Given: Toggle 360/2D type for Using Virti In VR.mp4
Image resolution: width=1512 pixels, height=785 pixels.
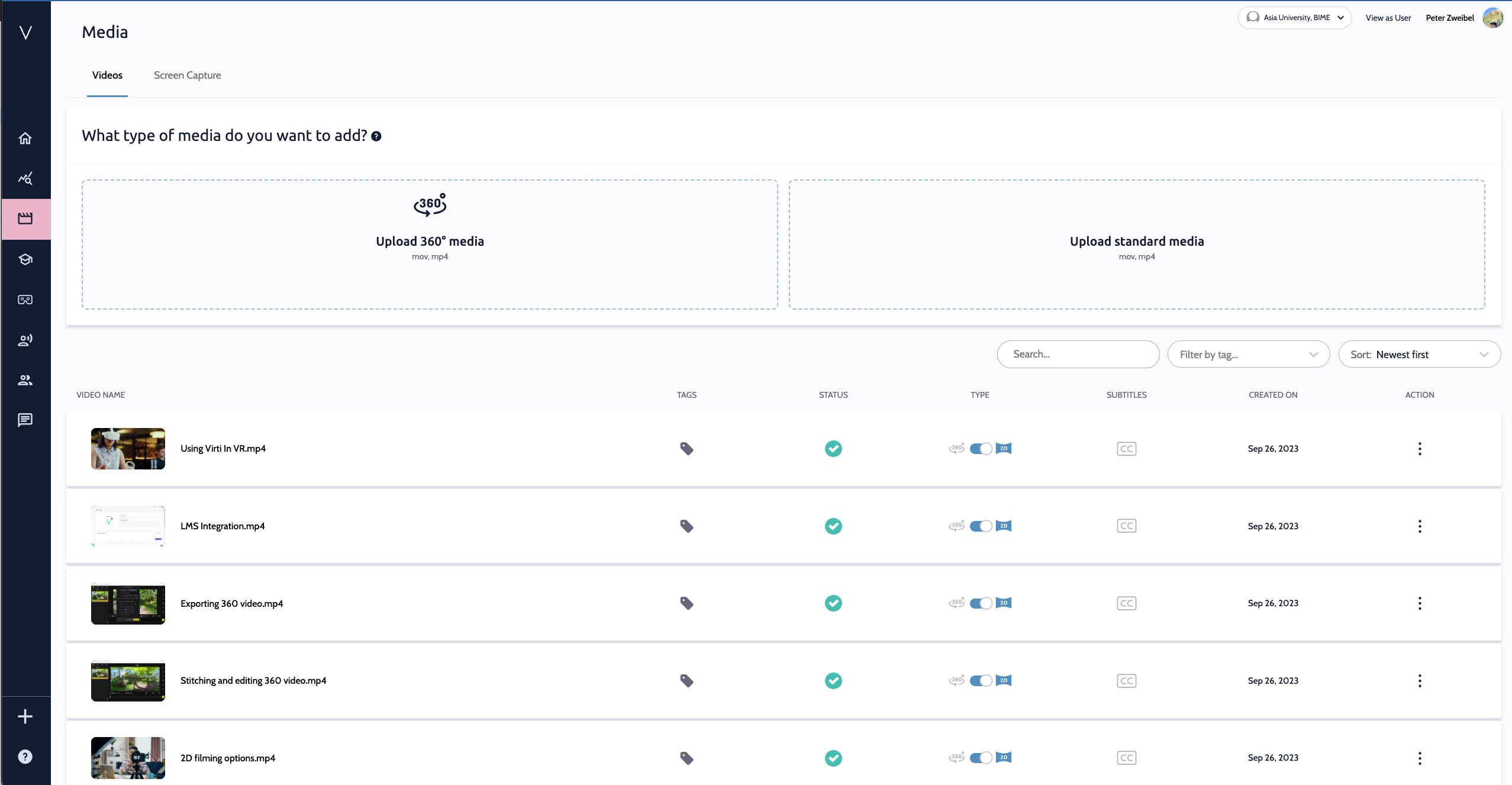Looking at the screenshot, I should coord(981,449).
